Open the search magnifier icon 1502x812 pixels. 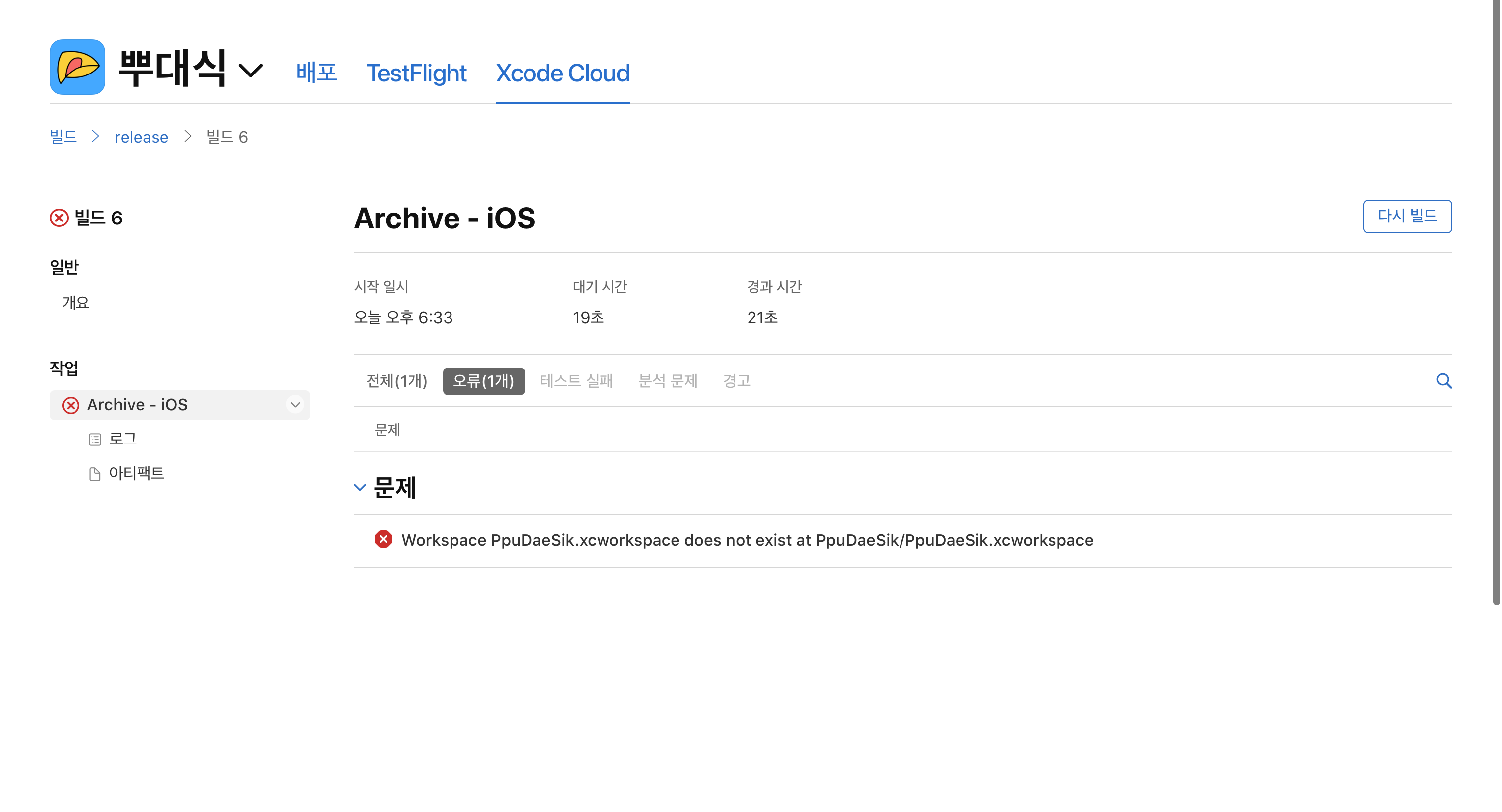click(x=1444, y=381)
